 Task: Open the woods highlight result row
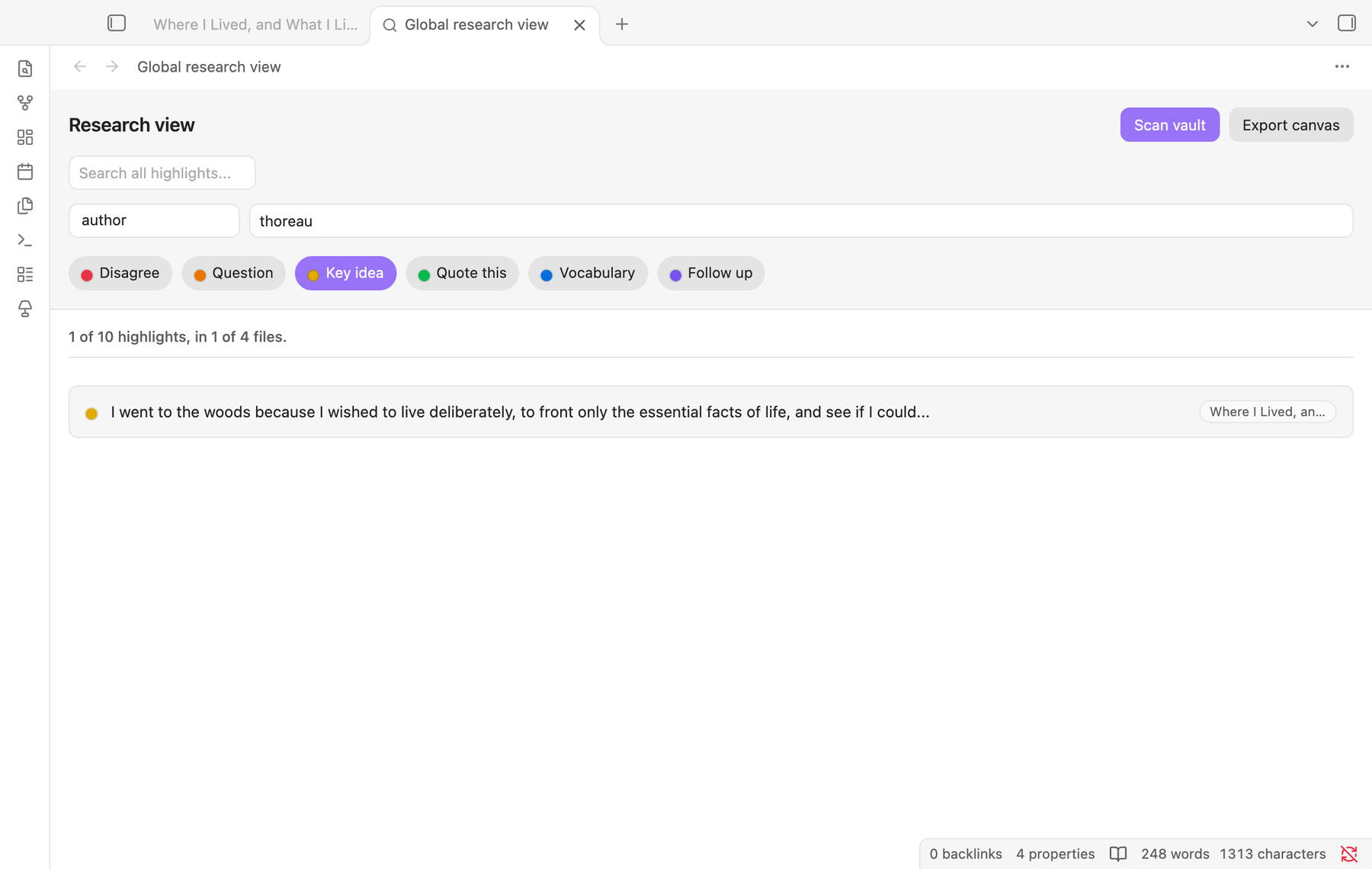[710, 412]
